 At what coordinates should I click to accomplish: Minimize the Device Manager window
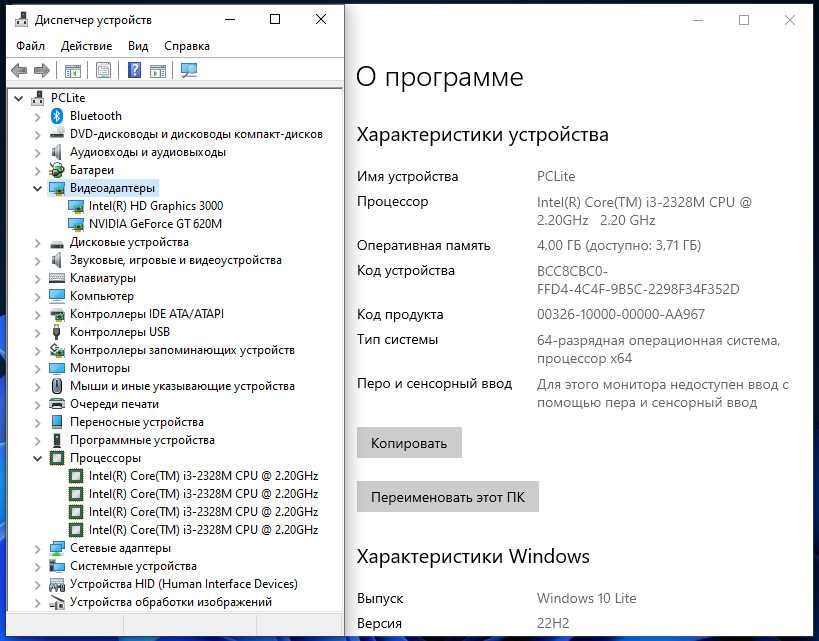(x=230, y=19)
